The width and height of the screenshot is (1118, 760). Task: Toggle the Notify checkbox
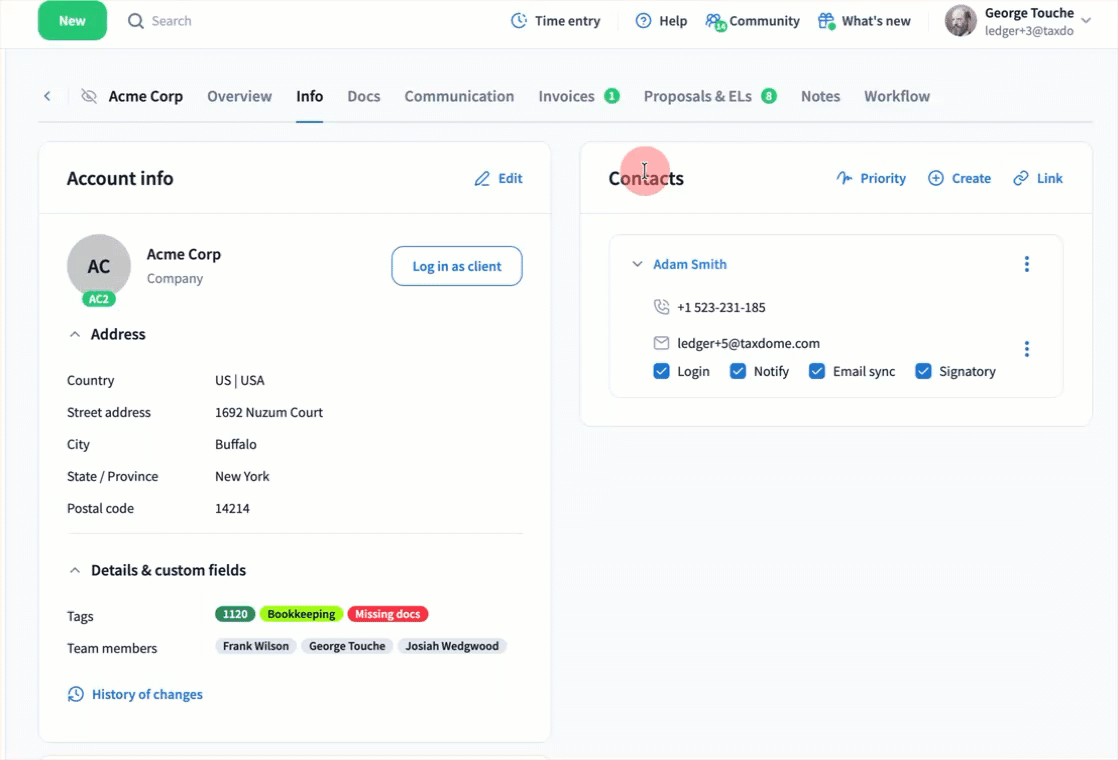pos(738,371)
